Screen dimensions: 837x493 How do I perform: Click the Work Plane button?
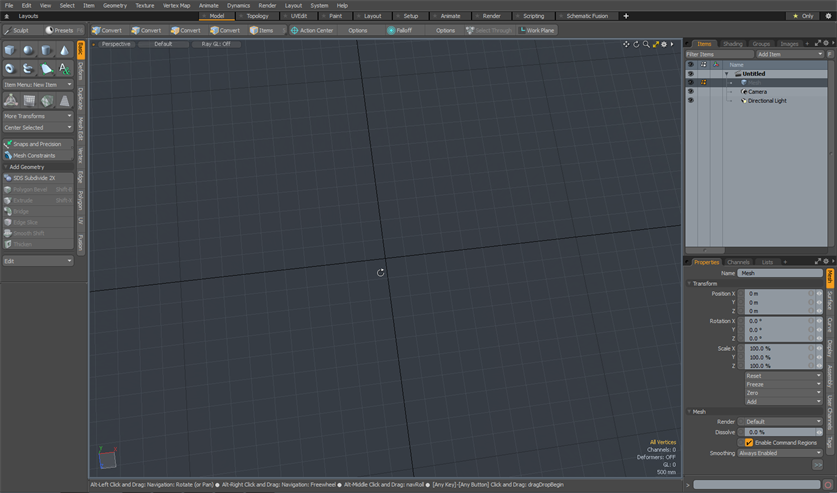click(538, 30)
